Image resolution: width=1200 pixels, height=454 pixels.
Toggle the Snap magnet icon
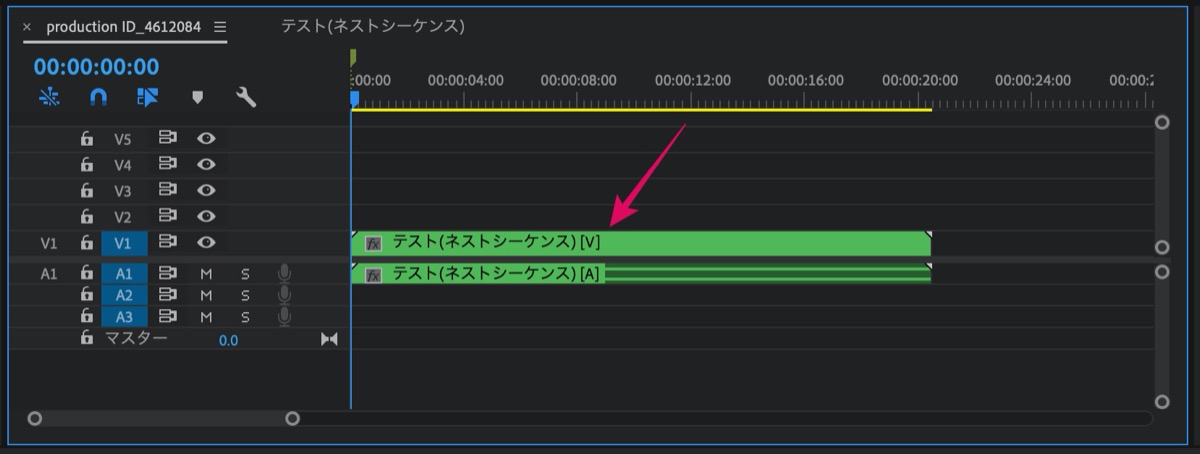[x=98, y=97]
